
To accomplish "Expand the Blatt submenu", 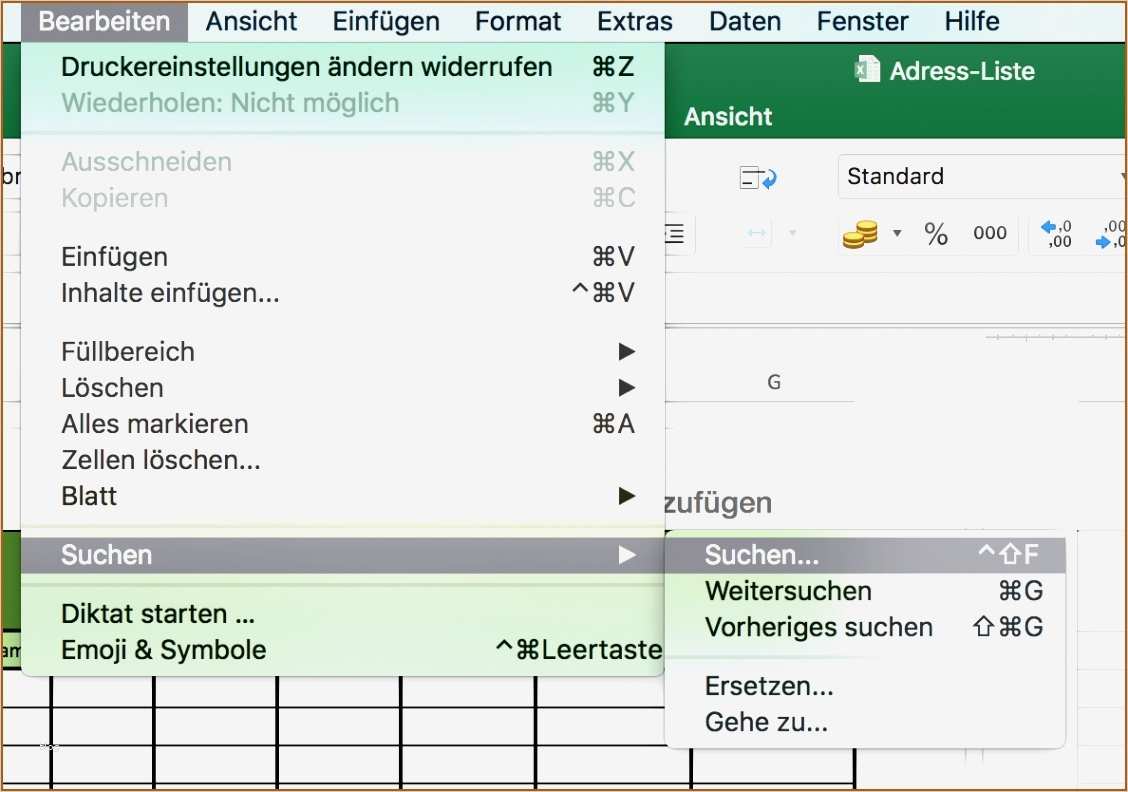I will coord(342,496).
